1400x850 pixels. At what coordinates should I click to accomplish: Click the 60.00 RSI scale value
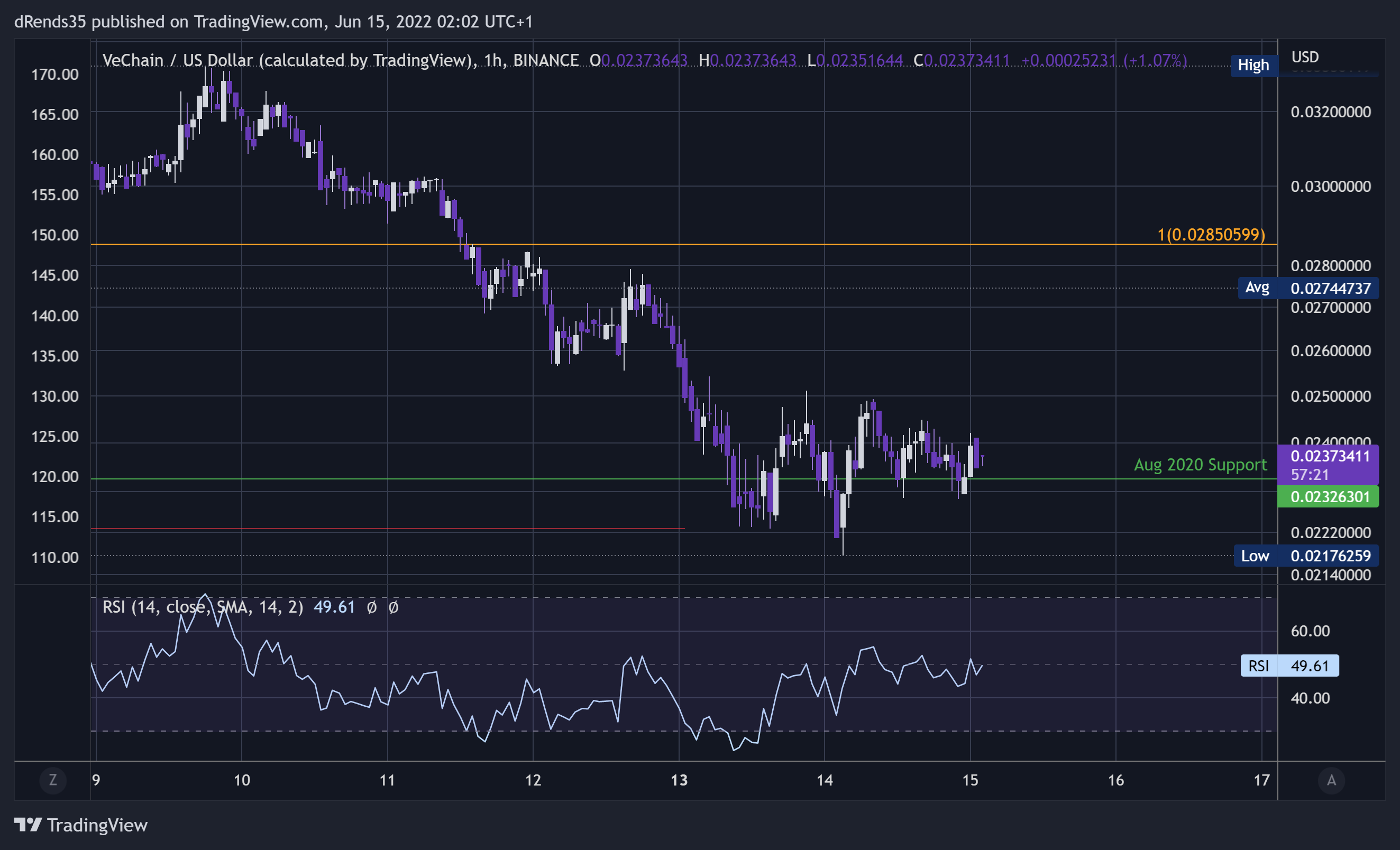[x=1310, y=631]
